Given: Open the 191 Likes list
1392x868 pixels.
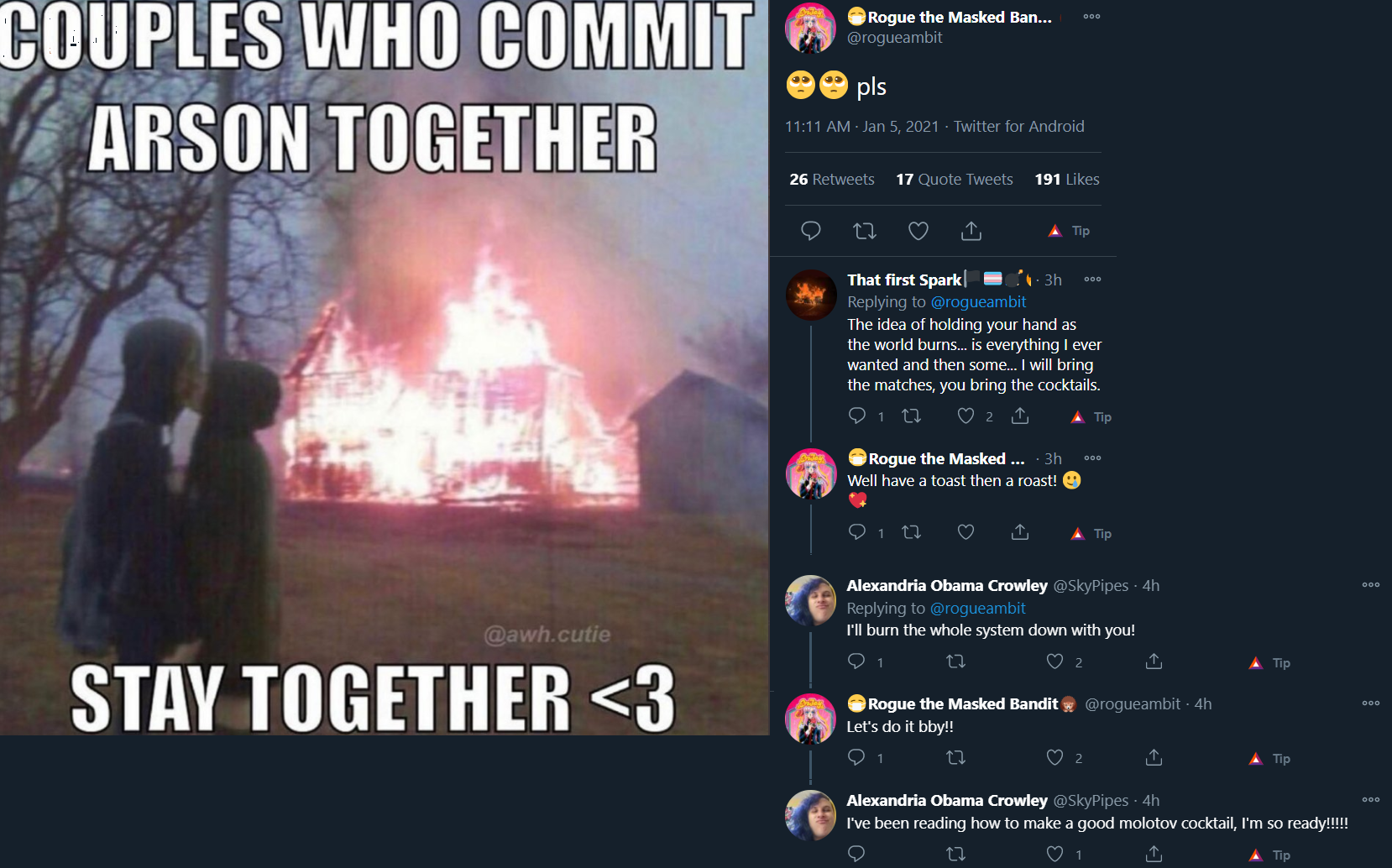Looking at the screenshot, I should [x=1067, y=179].
